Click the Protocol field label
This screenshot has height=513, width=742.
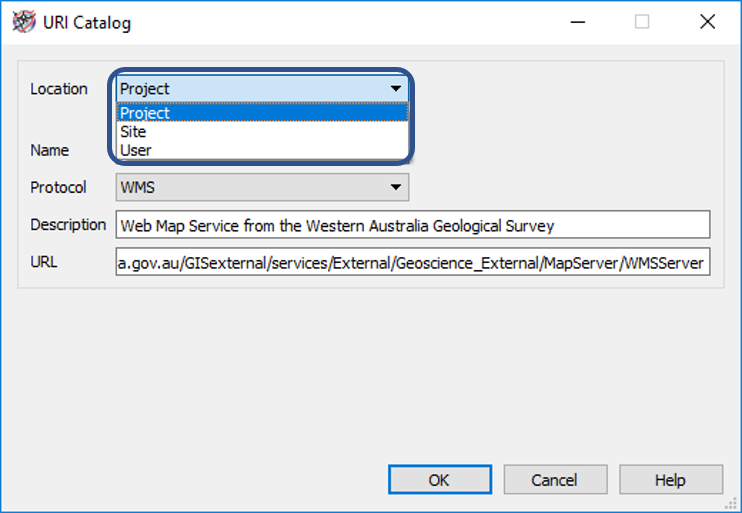tap(58, 187)
